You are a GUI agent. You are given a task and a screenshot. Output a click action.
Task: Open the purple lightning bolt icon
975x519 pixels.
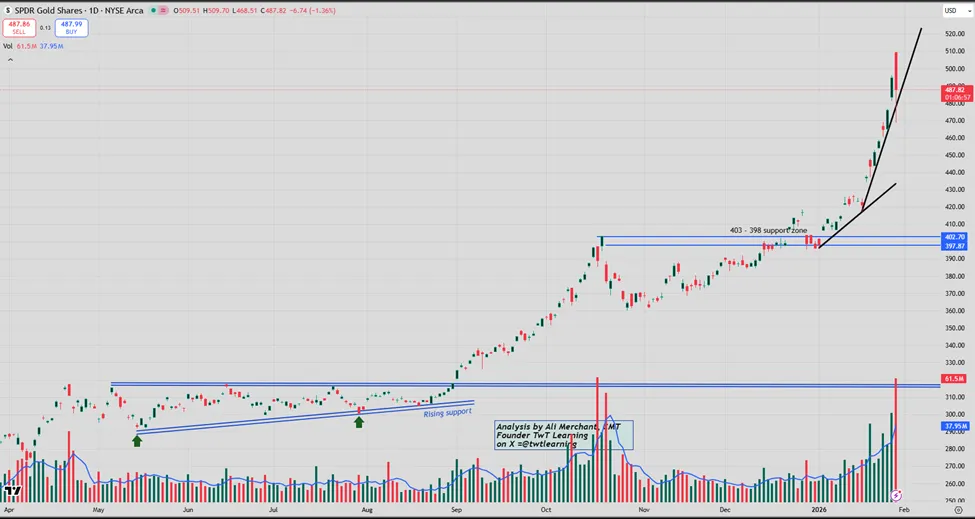point(896,495)
